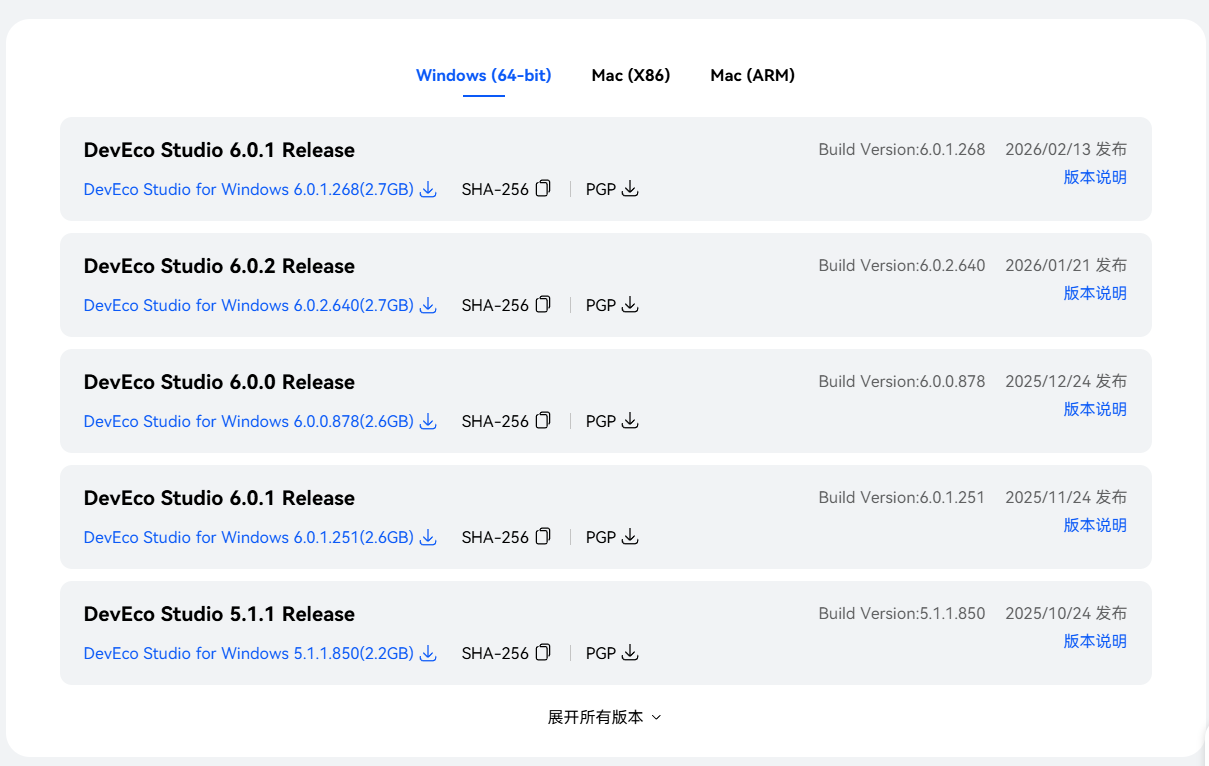Screen dimensions: 1209x766
Task: Click SHA-256 label in the 5.1.1.850 row
Action: coord(495,653)
